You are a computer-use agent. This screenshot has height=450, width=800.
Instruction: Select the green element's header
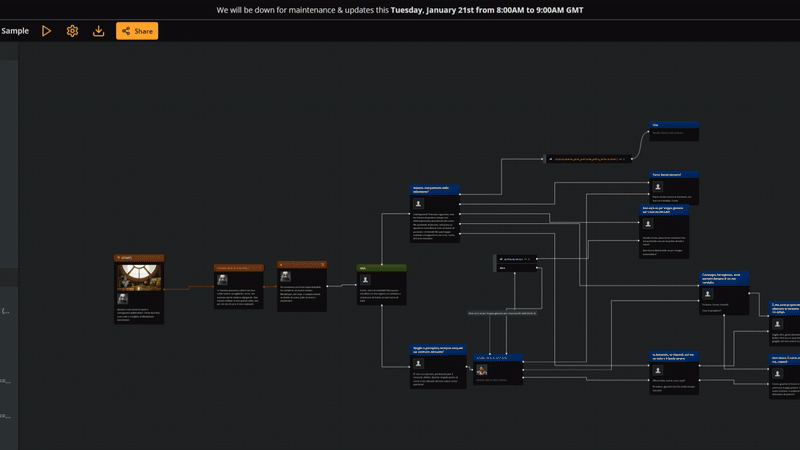[382, 268]
